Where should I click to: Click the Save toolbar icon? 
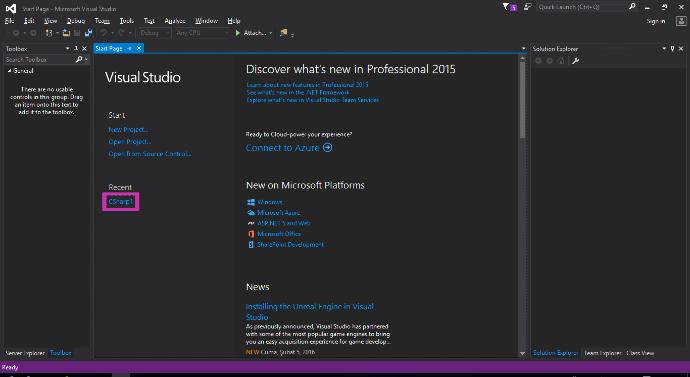click(x=77, y=33)
